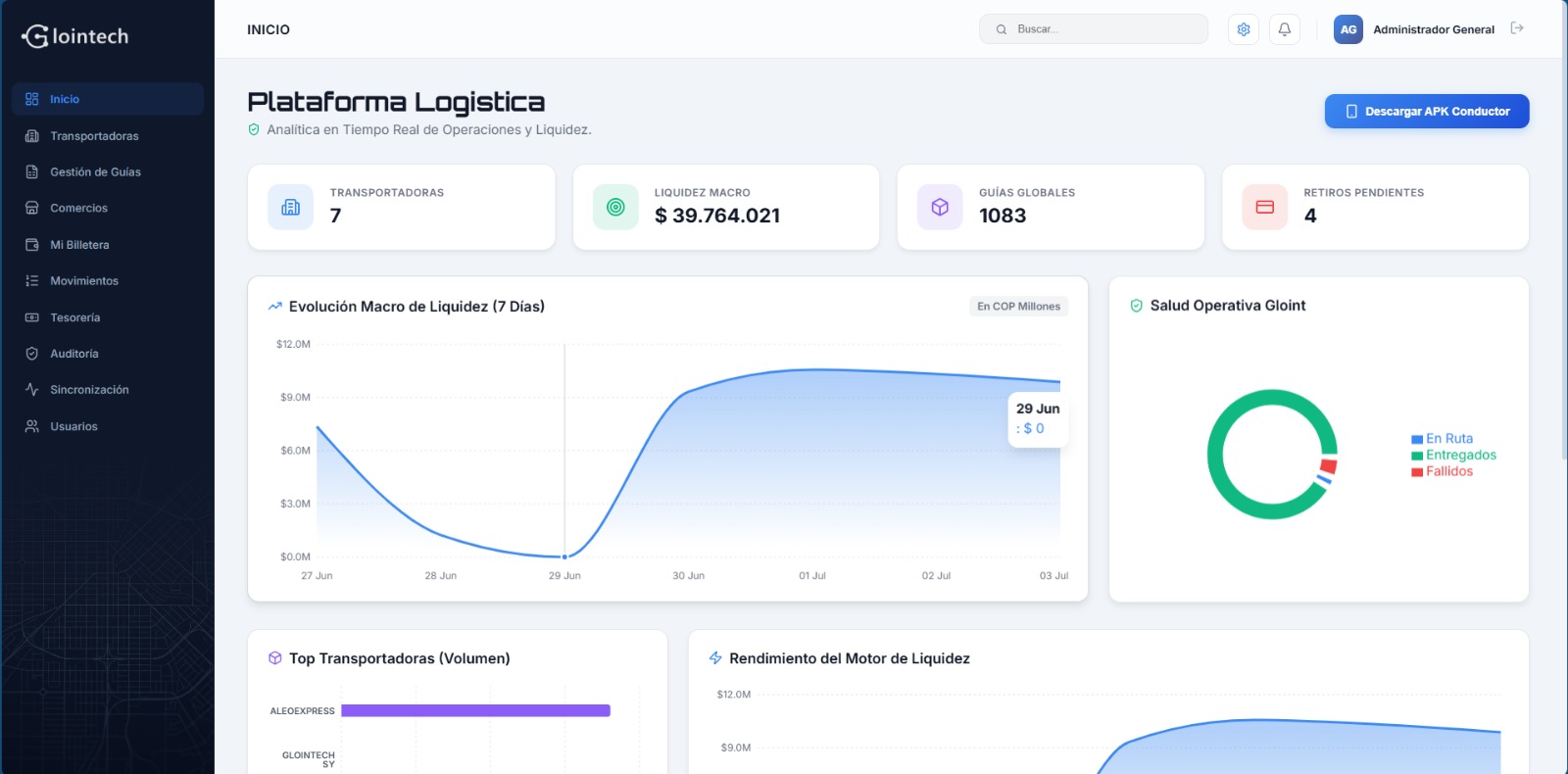This screenshot has width=1568, height=774.
Task: Click the 03 Jul axis label
Action: coord(1053,576)
